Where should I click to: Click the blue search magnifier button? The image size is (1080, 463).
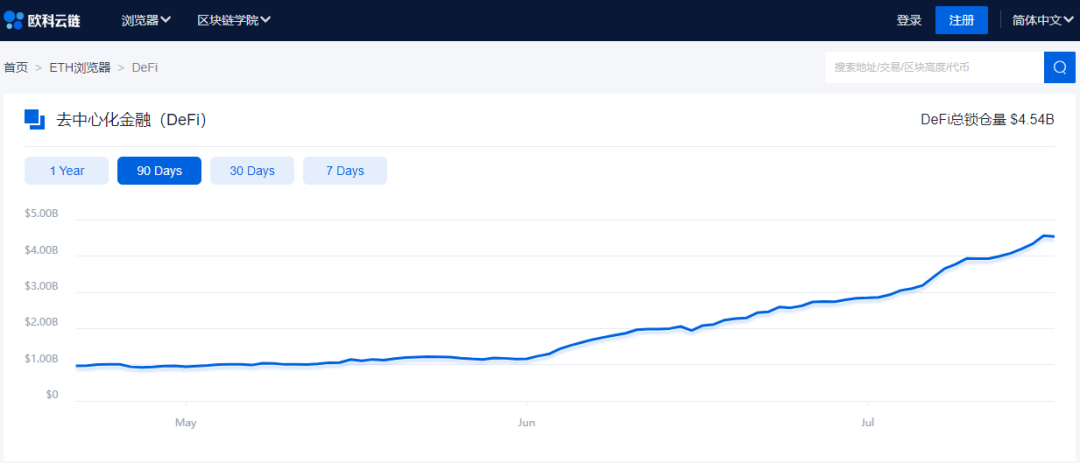(x=1060, y=68)
